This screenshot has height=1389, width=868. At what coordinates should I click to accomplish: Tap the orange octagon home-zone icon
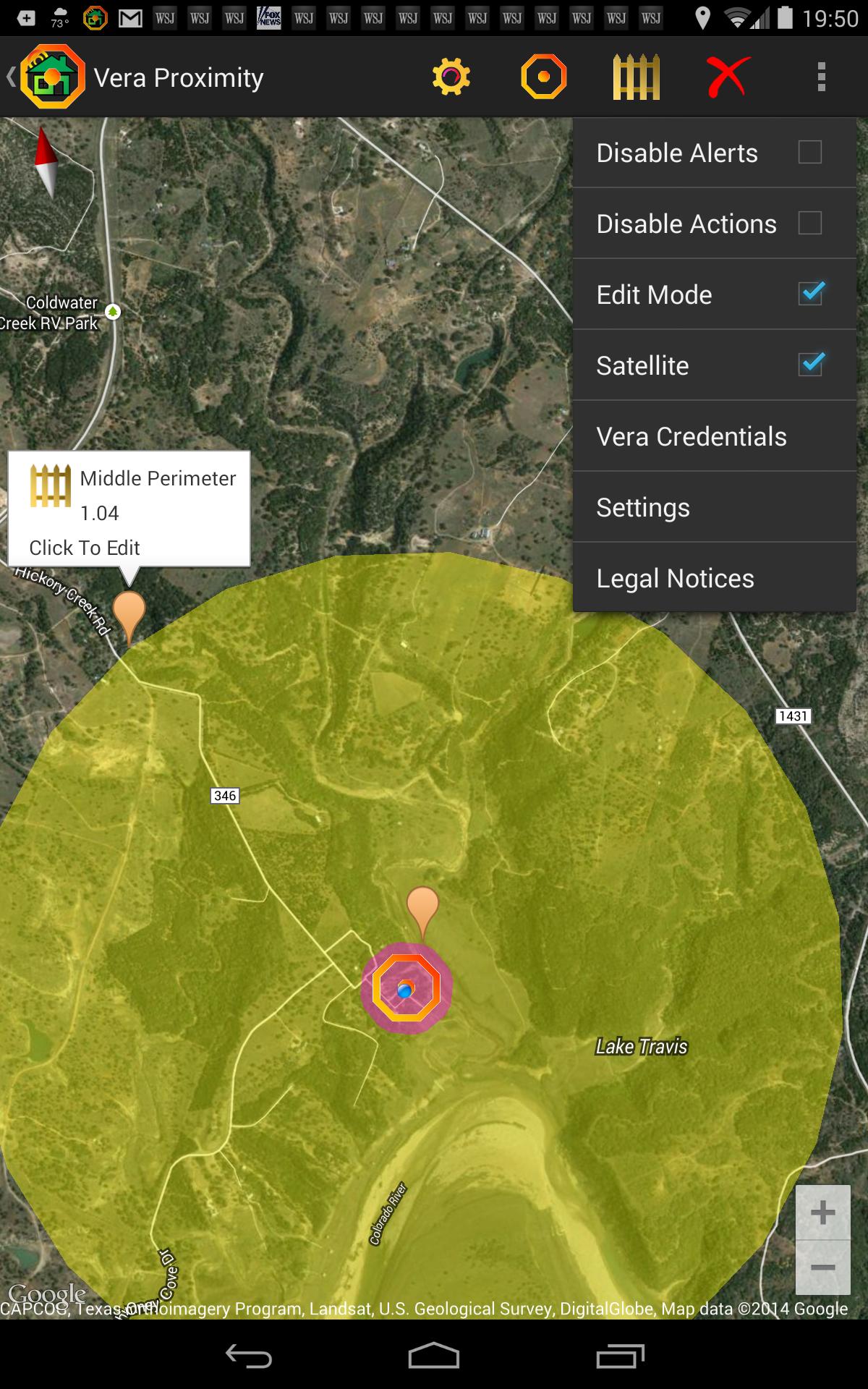[x=543, y=77]
